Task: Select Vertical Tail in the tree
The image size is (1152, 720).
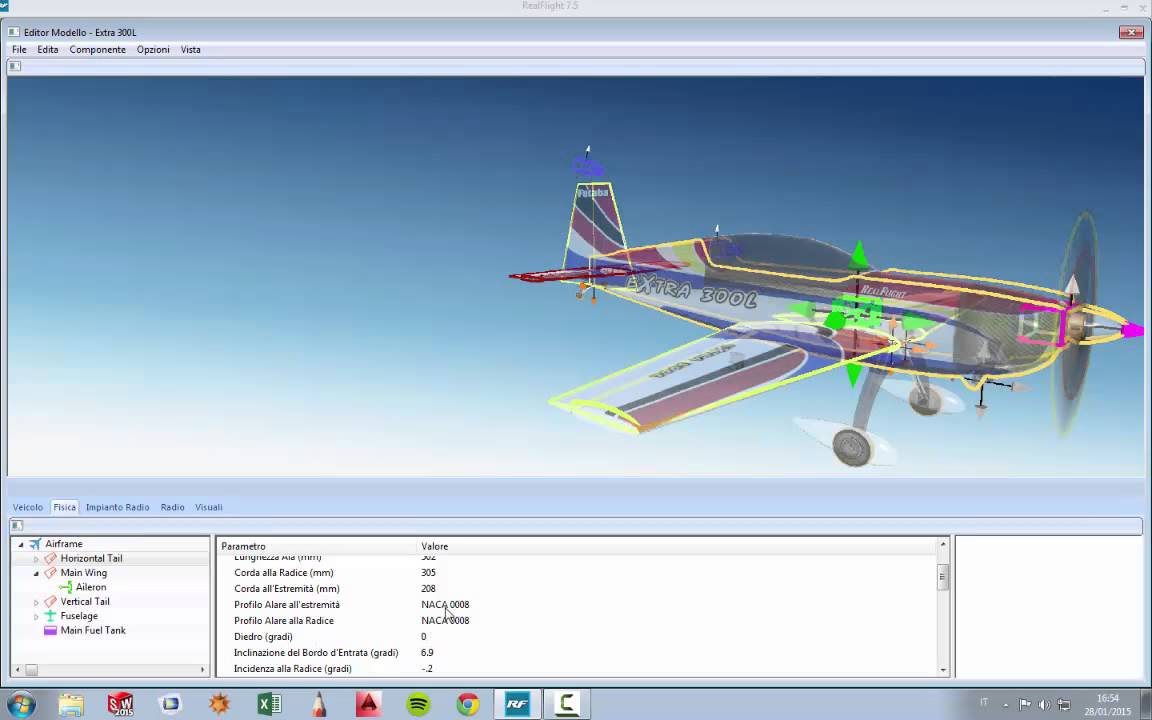Action: pyautogui.click(x=85, y=602)
